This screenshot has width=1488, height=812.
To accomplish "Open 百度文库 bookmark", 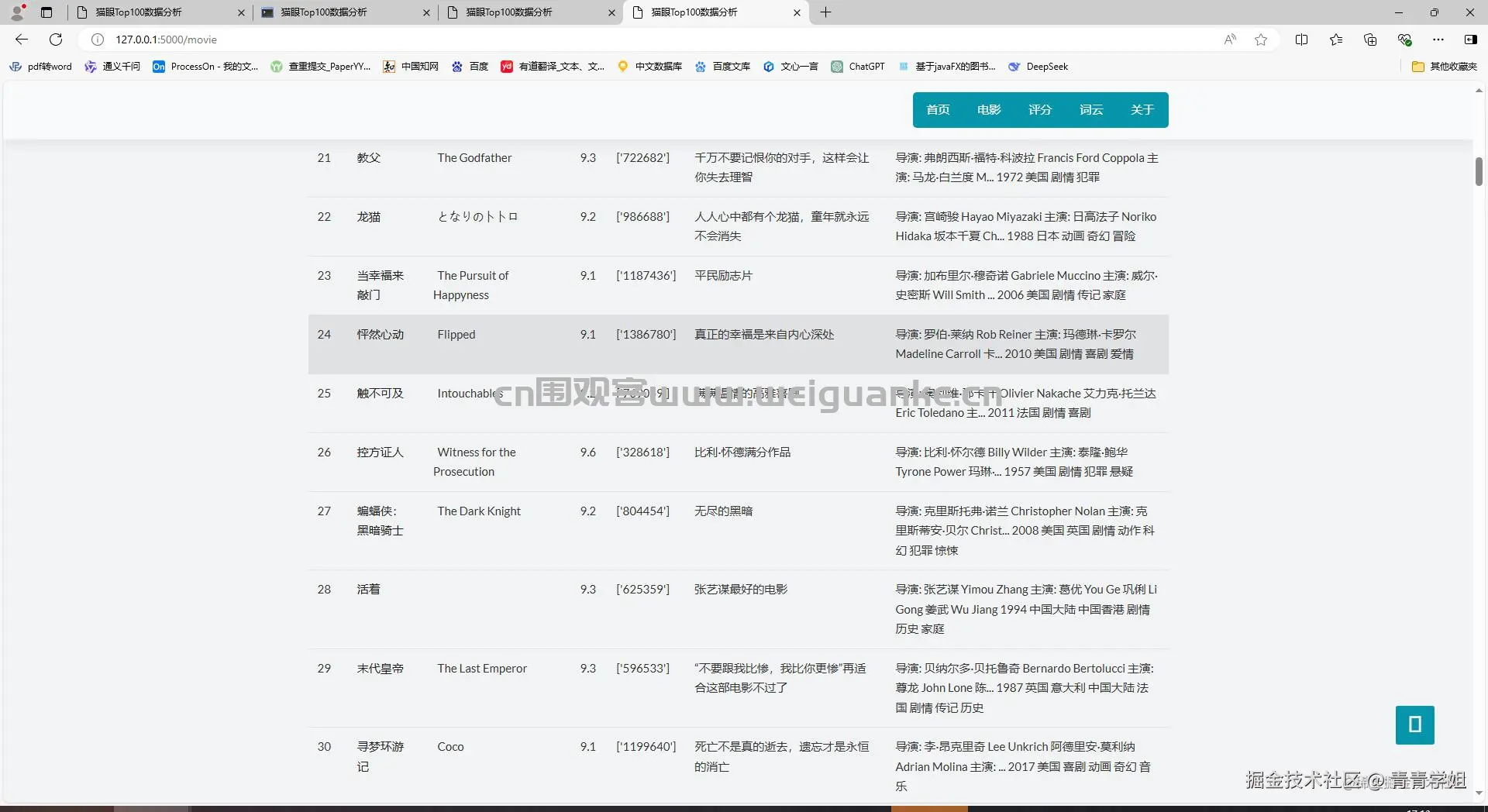I will (x=722, y=67).
